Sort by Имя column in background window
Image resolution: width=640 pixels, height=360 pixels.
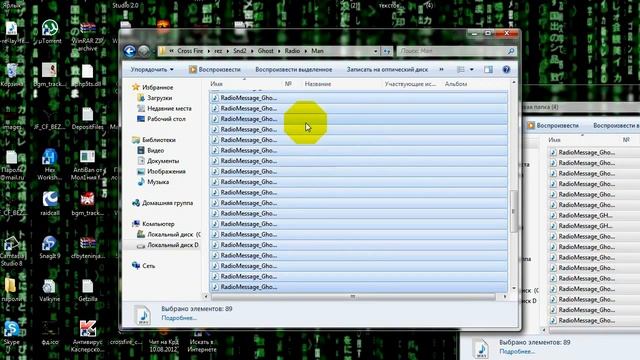pyautogui.click(x=554, y=140)
